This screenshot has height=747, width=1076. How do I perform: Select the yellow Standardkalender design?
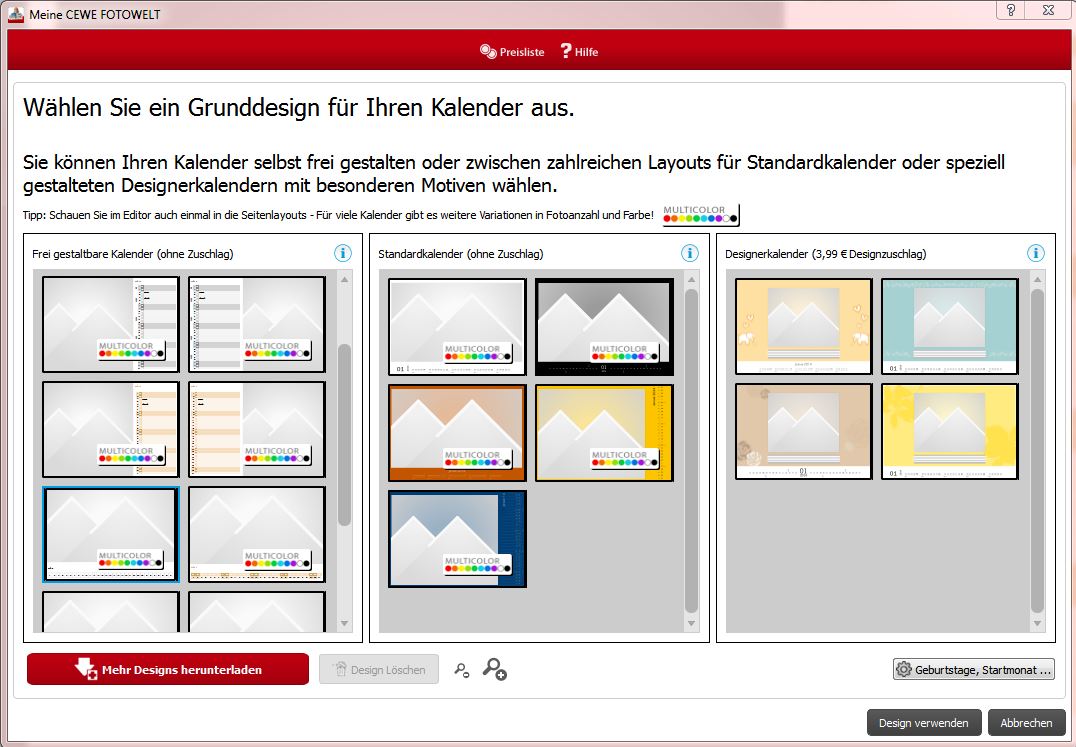pos(604,432)
